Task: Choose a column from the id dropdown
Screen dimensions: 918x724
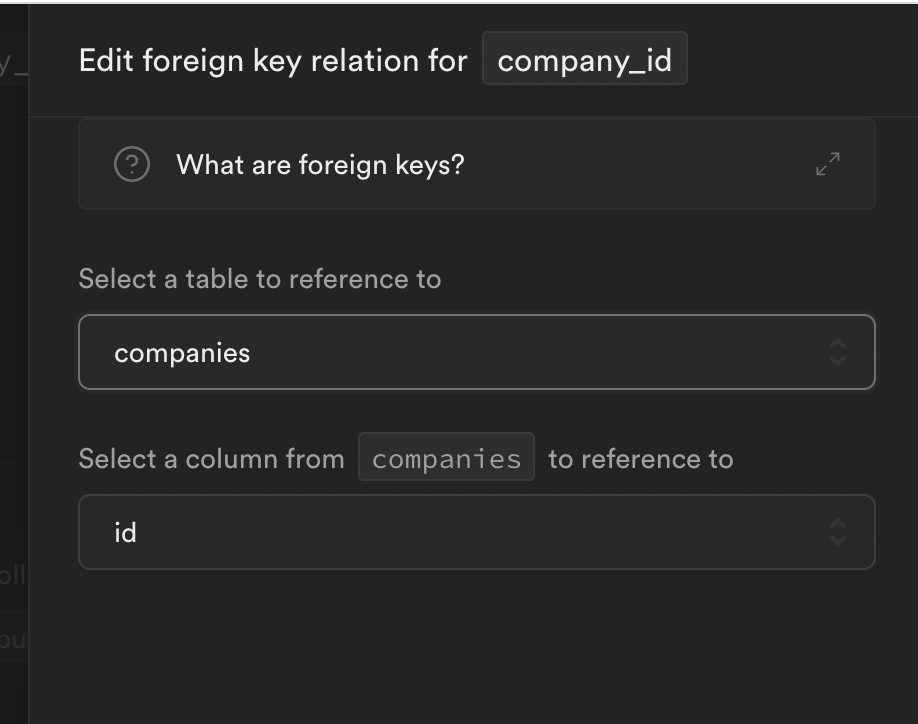Action: click(477, 532)
